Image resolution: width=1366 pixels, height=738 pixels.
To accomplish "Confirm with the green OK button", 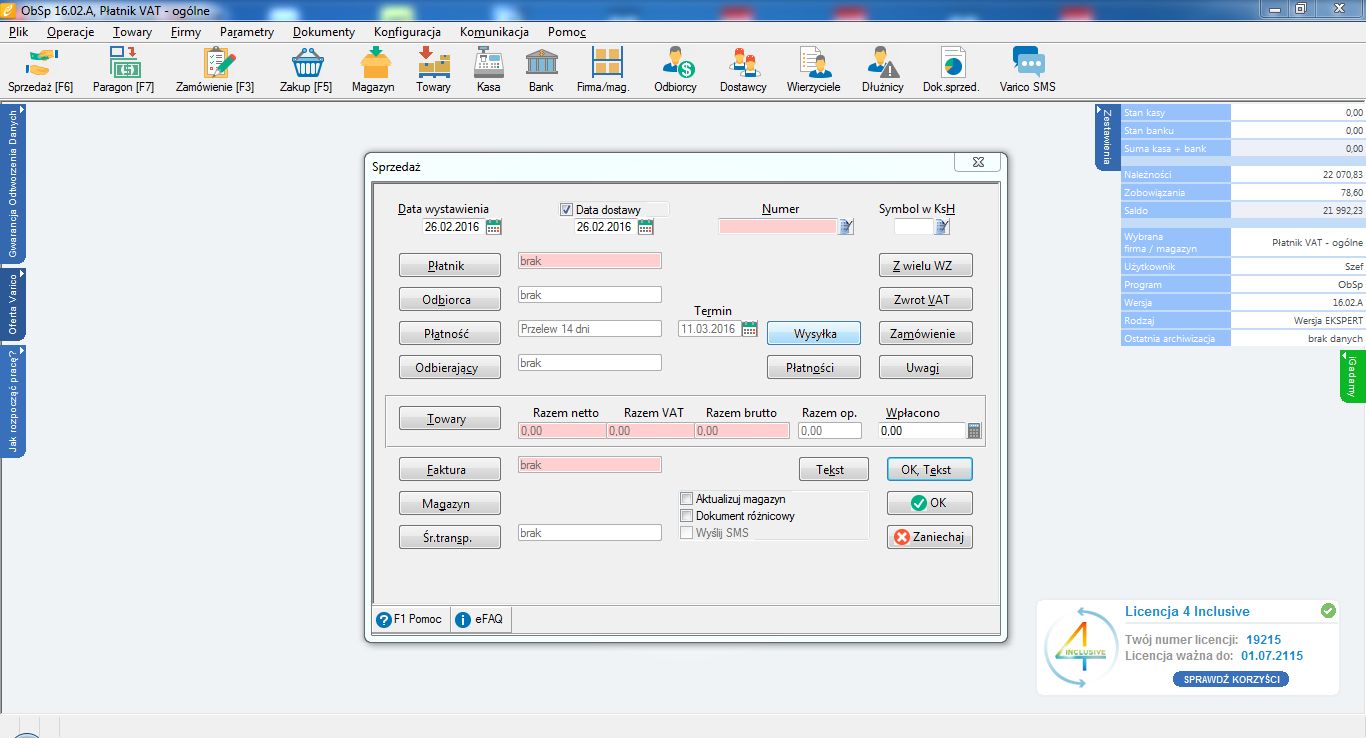I will pos(929,503).
